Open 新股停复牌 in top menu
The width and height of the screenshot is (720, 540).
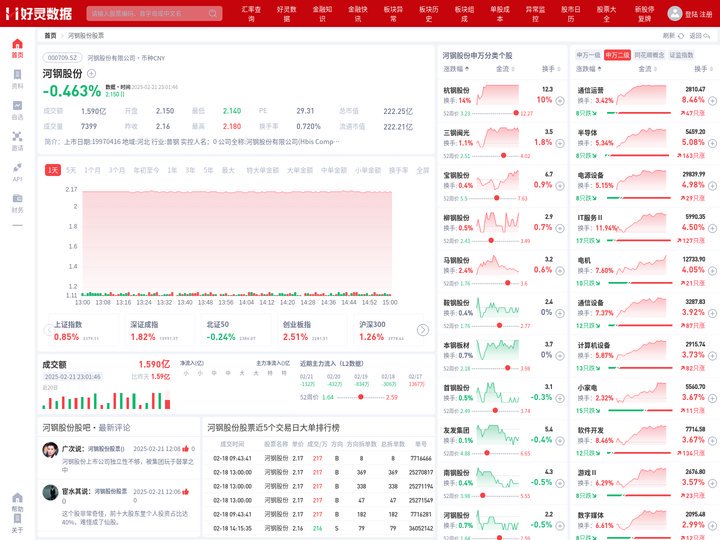point(645,14)
